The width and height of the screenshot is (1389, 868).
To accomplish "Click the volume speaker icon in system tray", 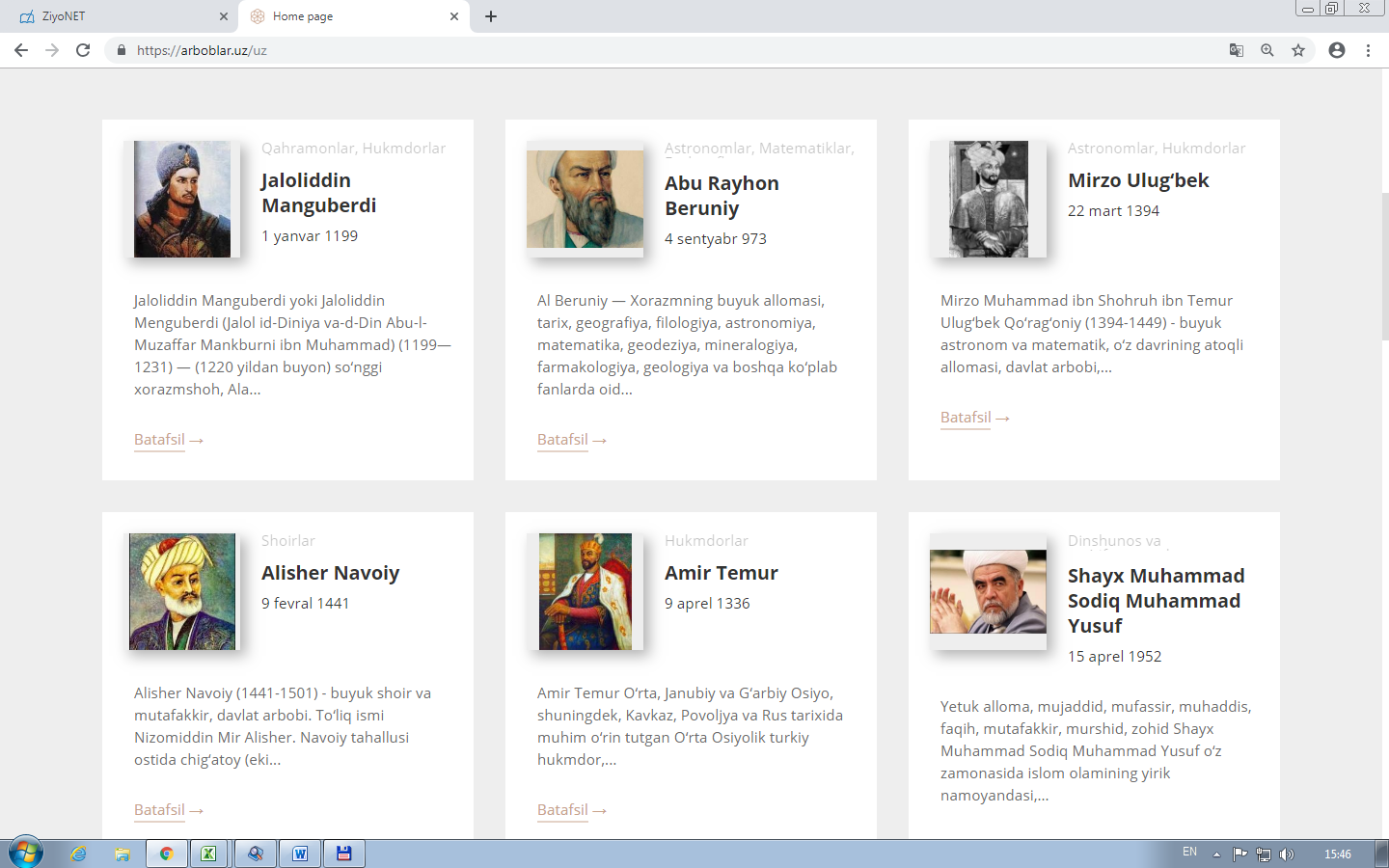I will coord(1287,854).
